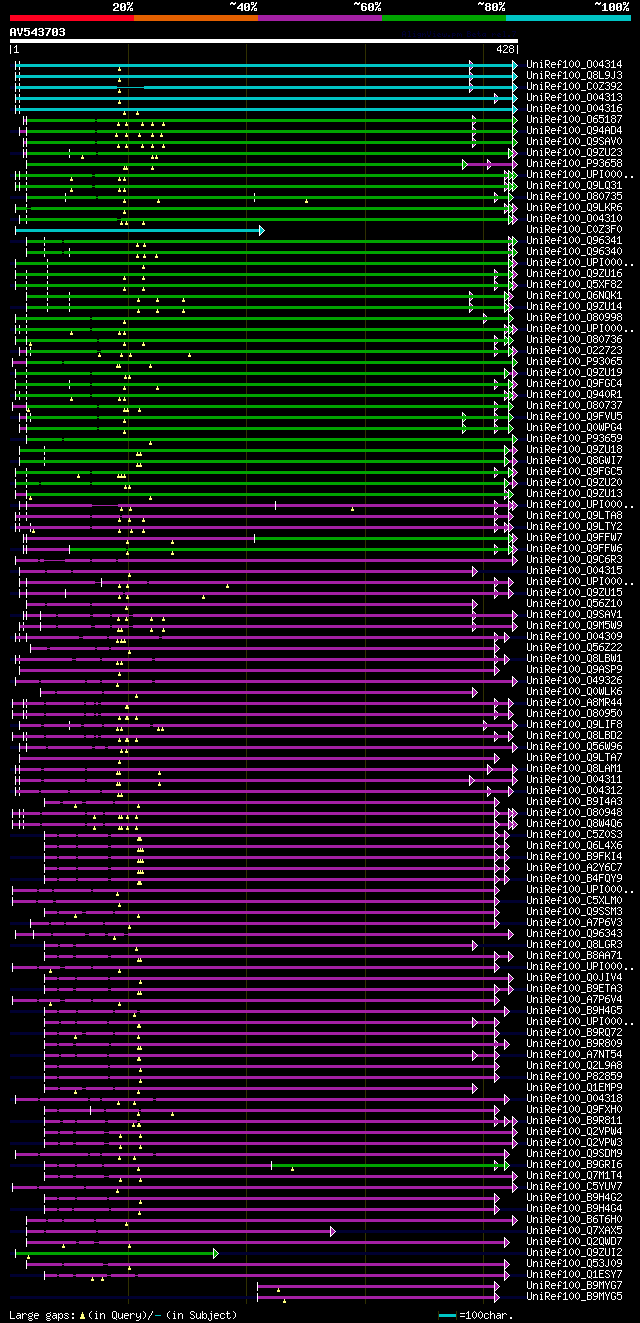Select the query name AV543703
Screen dimensions: 640x1323
point(38,32)
